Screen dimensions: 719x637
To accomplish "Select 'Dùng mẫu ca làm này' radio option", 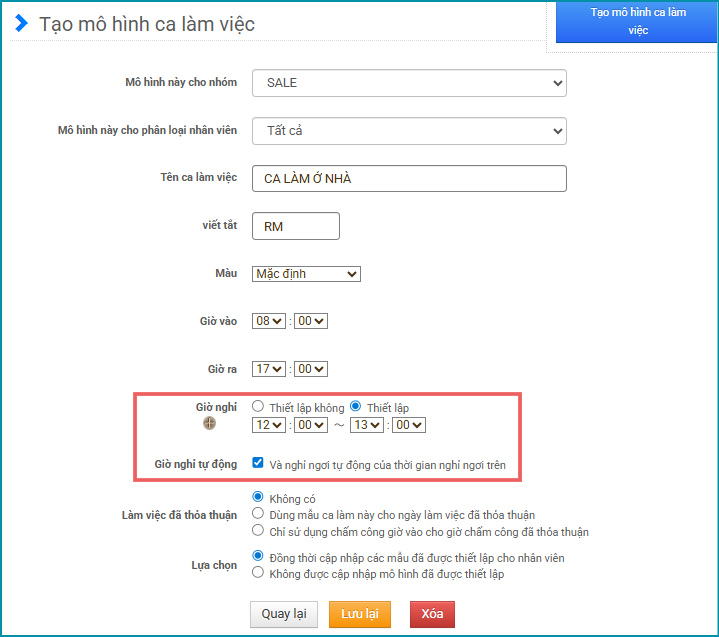I will click(258, 513).
